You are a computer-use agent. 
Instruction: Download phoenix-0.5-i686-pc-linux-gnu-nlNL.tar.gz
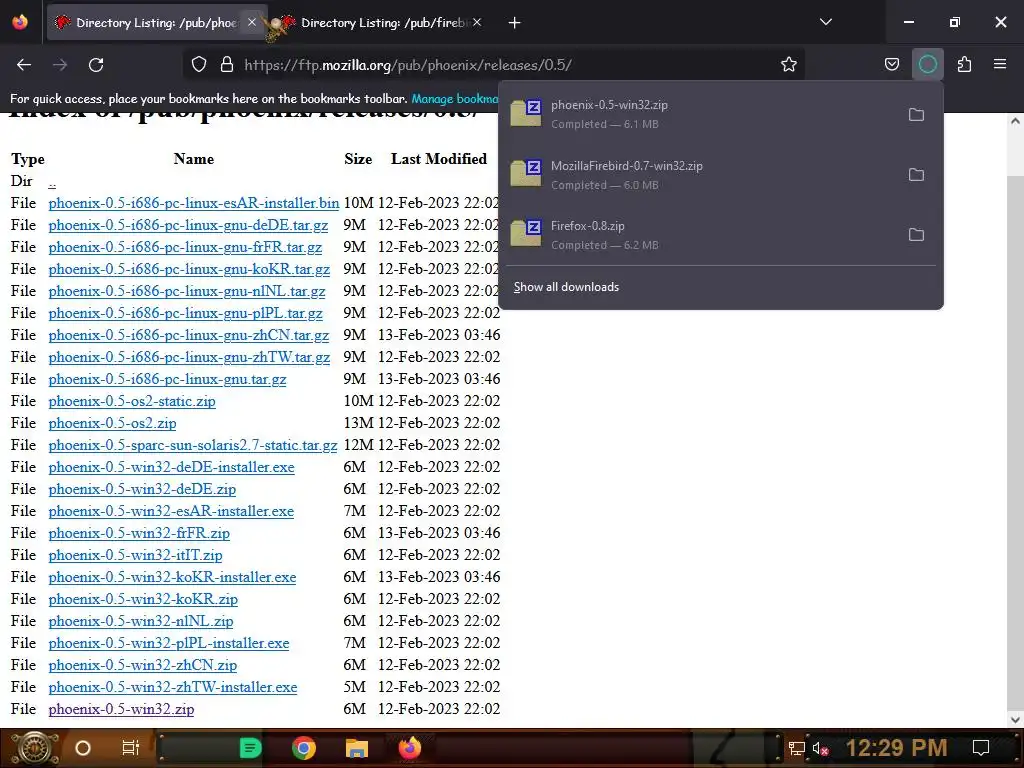[187, 291]
